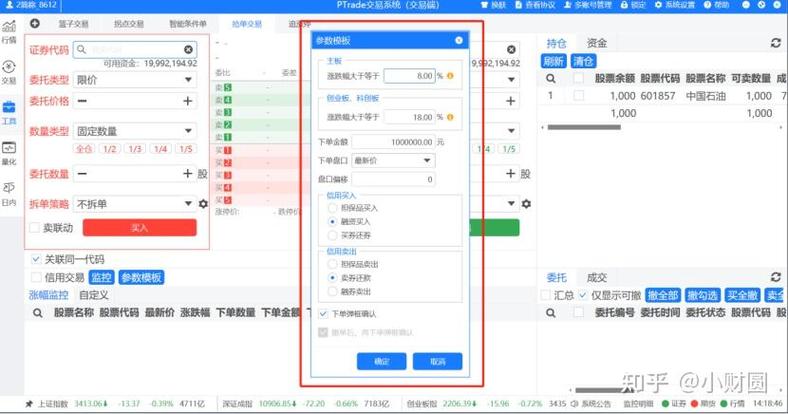
Task: Click the gear icon of the right sell panel
Action: (526, 203)
